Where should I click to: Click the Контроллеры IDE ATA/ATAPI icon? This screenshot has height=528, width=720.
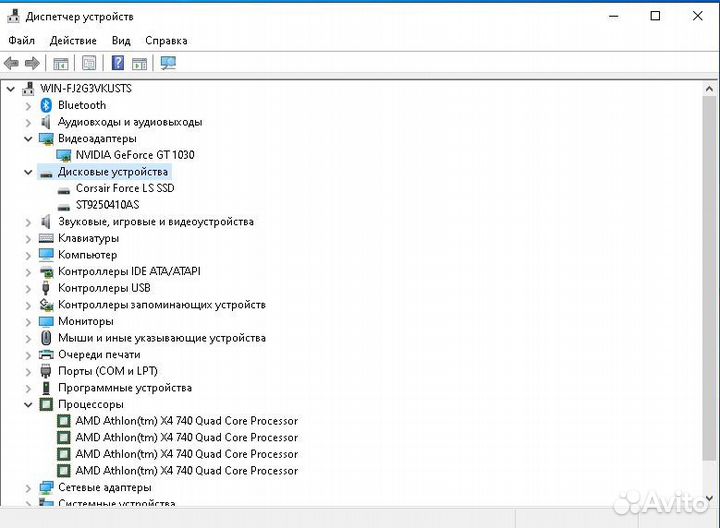point(46,271)
